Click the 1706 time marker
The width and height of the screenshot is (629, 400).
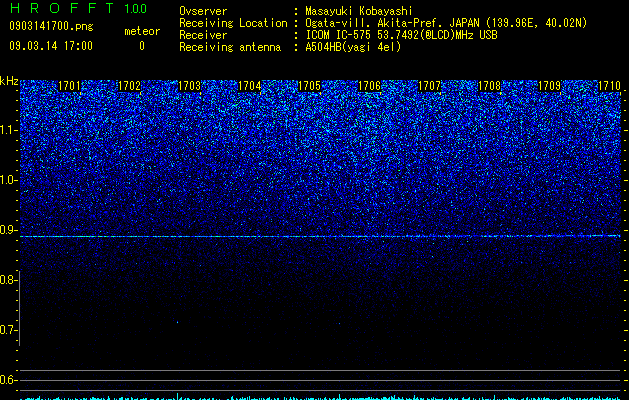(x=369, y=86)
